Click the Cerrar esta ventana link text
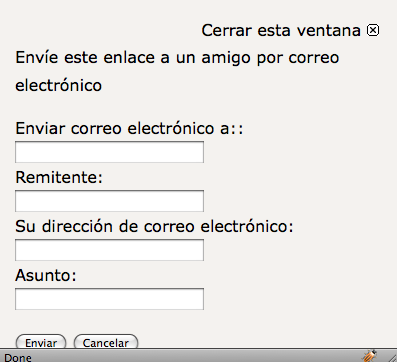This screenshot has width=397, height=362. [281, 30]
